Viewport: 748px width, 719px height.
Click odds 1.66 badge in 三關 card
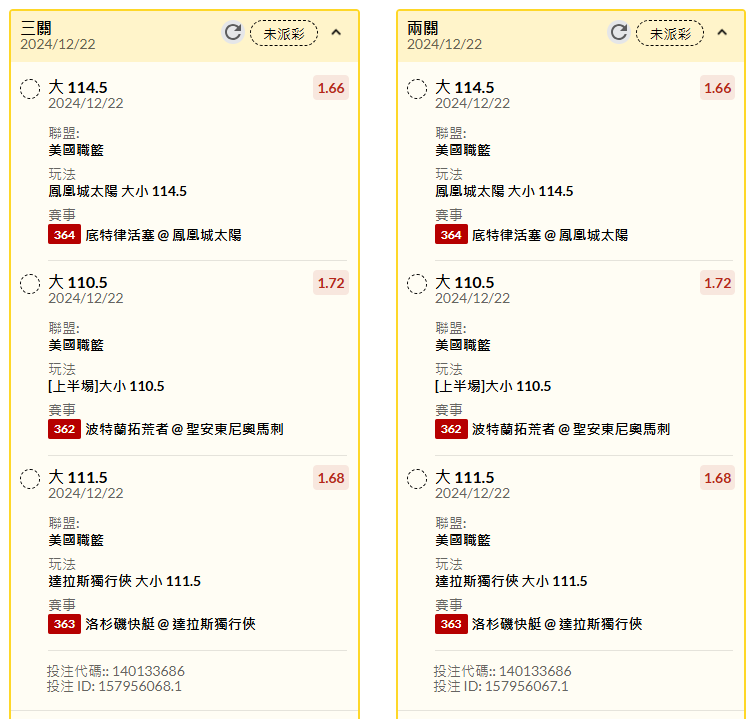click(331, 88)
